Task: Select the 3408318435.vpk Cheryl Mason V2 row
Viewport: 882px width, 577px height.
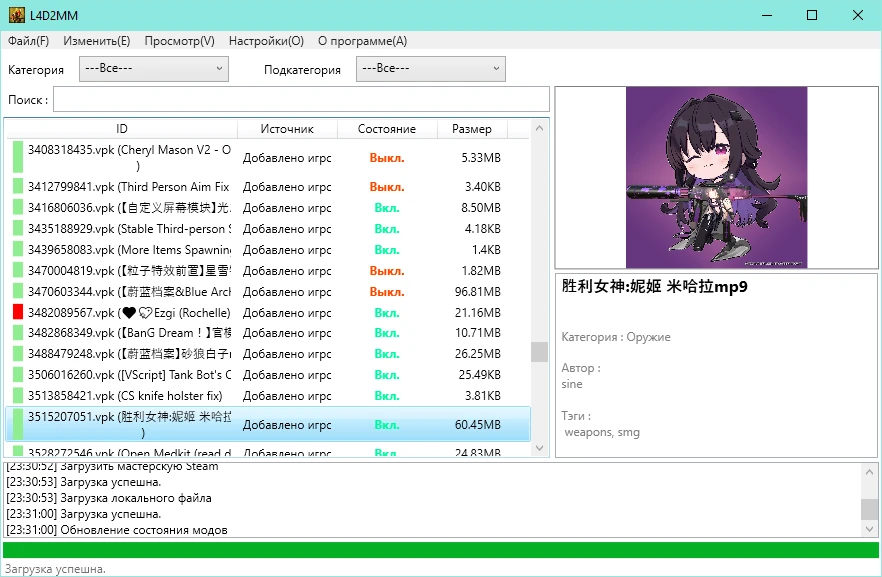Action: point(268,157)
